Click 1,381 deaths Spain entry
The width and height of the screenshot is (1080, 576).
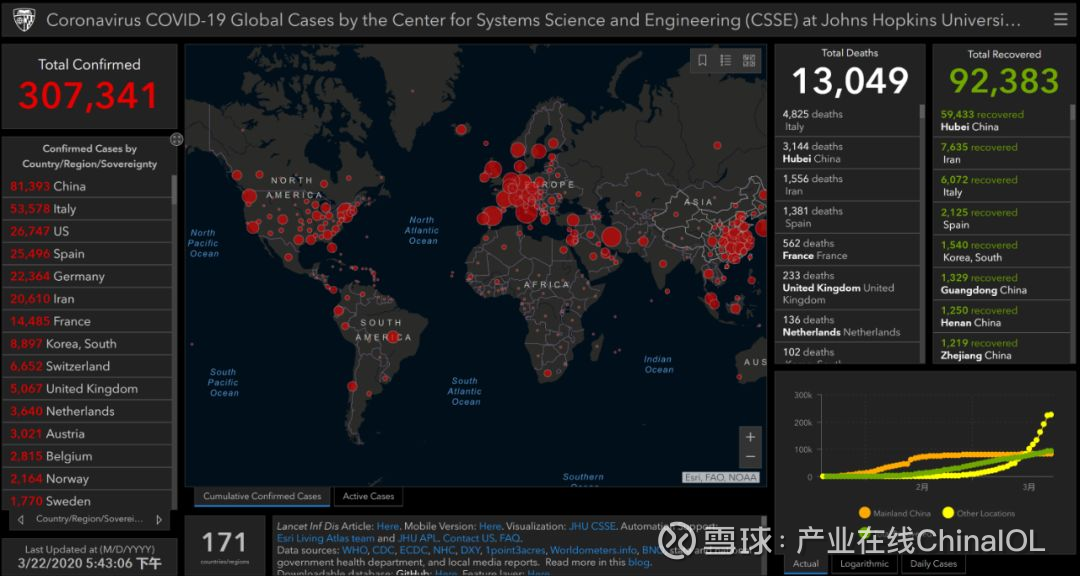tap(849, 217)
